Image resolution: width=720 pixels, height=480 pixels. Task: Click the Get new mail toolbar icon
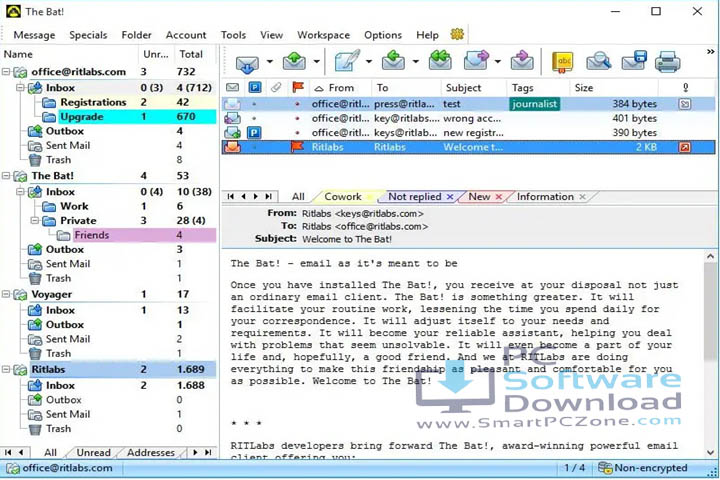click(247, 62)
